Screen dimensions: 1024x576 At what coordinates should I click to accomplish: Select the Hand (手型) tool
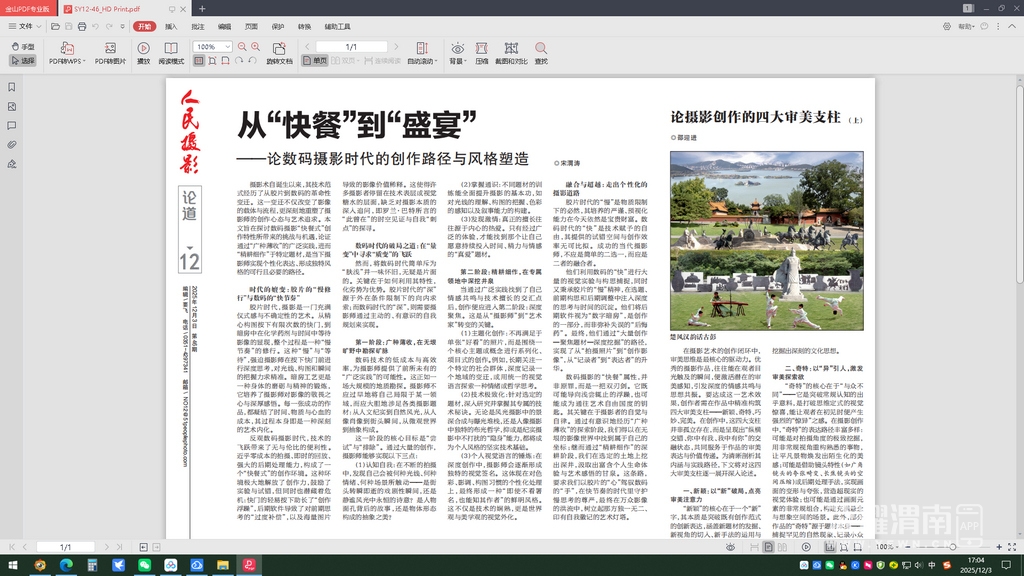pyautogui.click(x=22, y=47)
